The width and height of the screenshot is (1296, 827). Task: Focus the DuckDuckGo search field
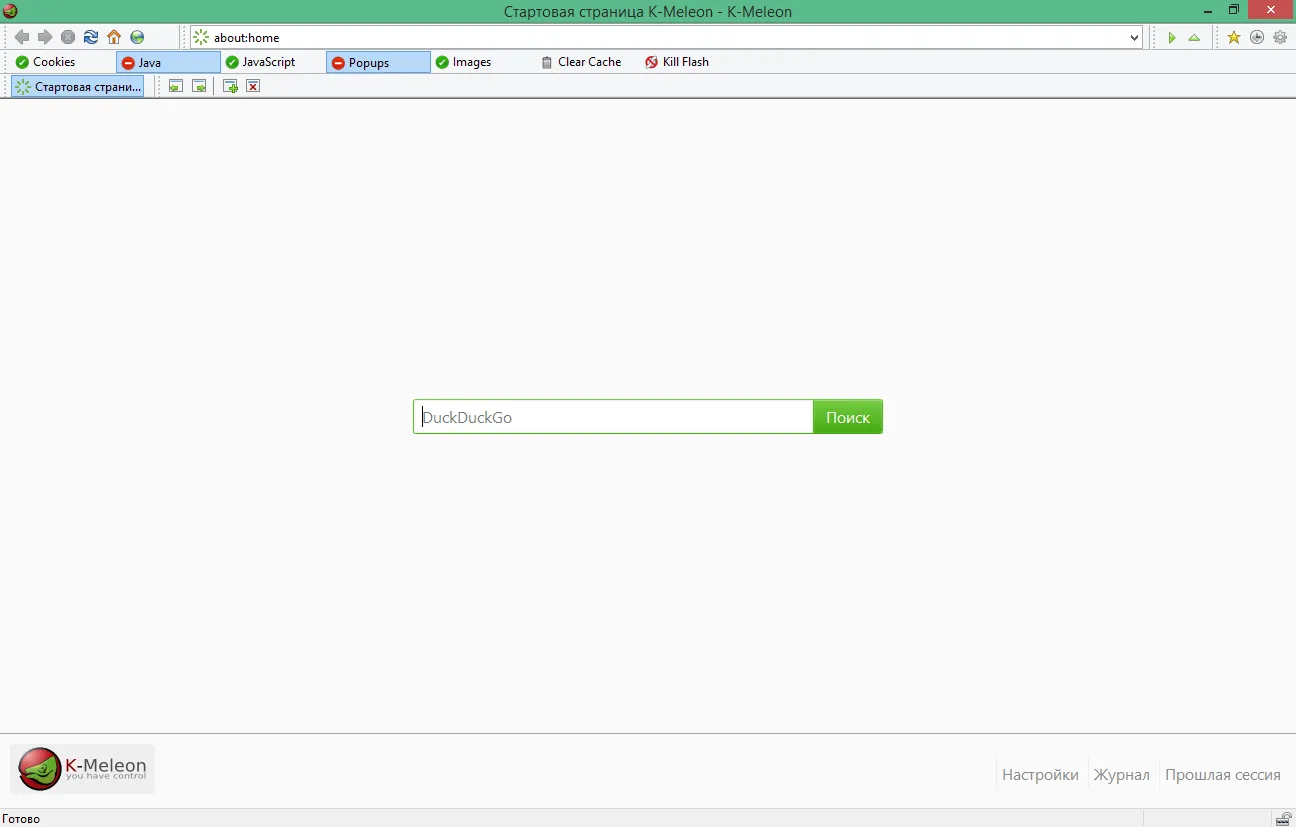(613, 417)
